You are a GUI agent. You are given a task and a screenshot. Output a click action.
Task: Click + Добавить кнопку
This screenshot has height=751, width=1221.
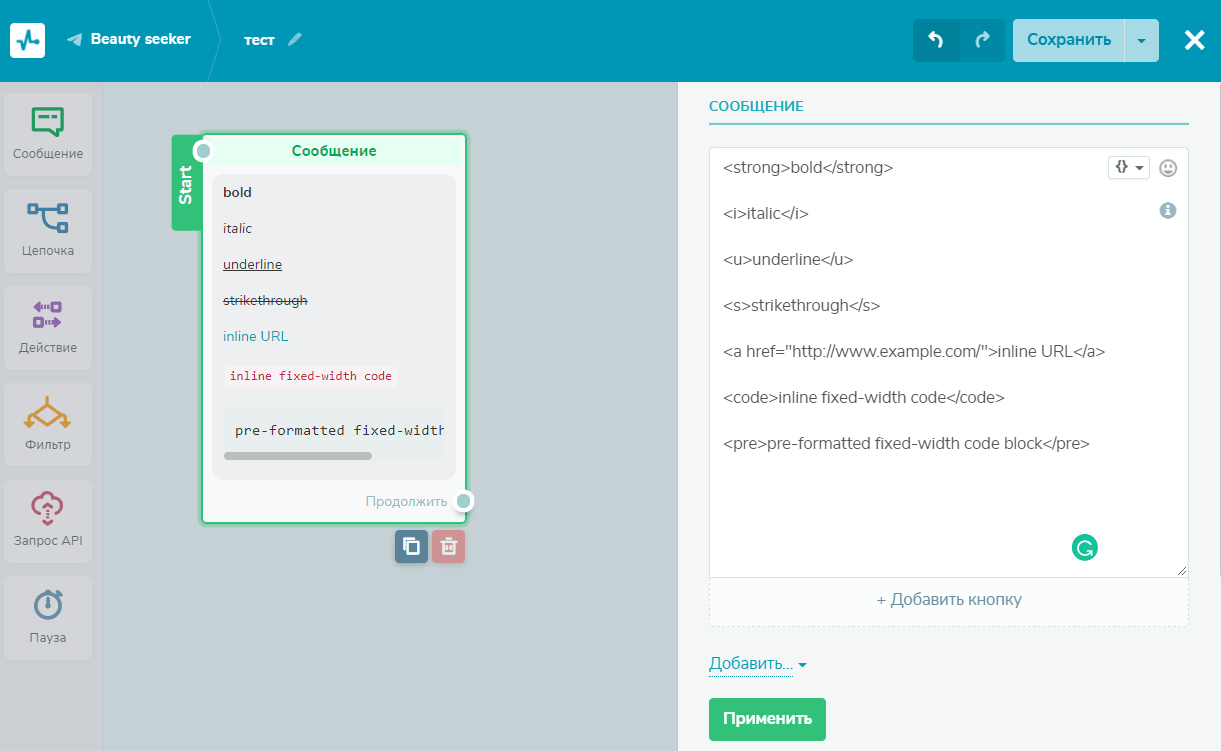click(948, 600)
